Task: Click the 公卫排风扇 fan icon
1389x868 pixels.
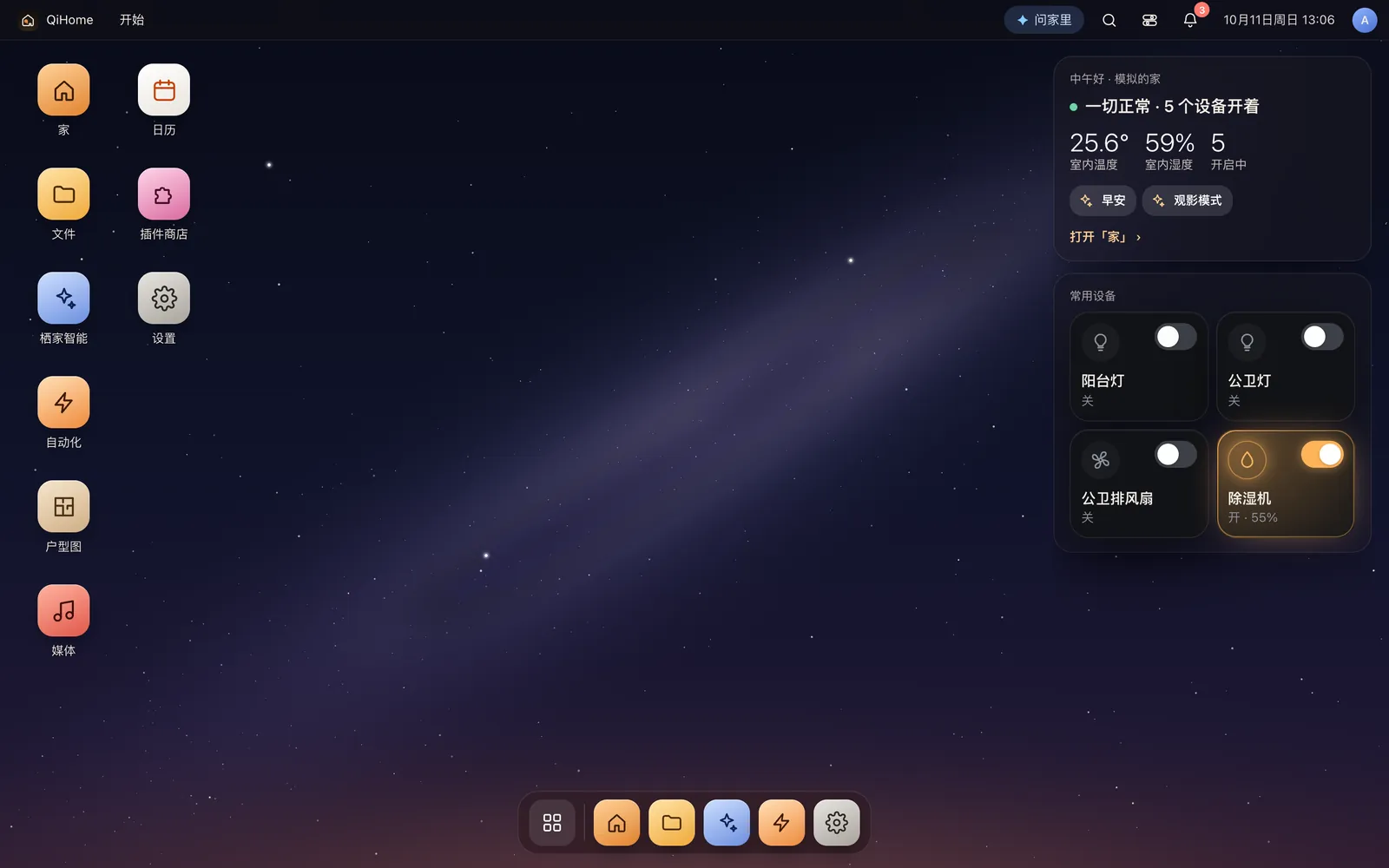Action: [x=1100, y=460]
